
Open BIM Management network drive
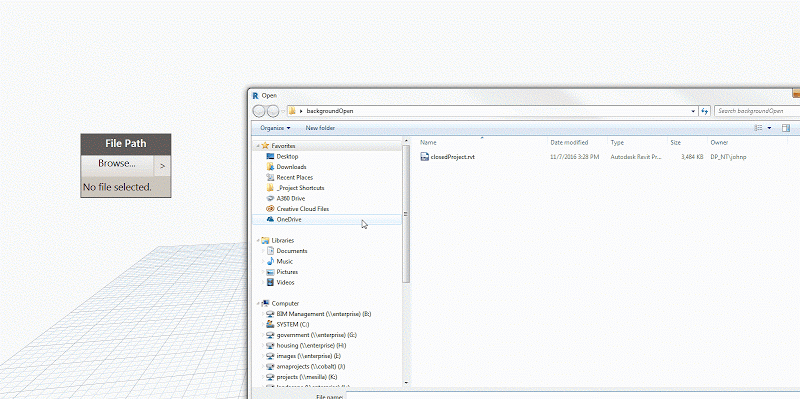tap(323, 314)
